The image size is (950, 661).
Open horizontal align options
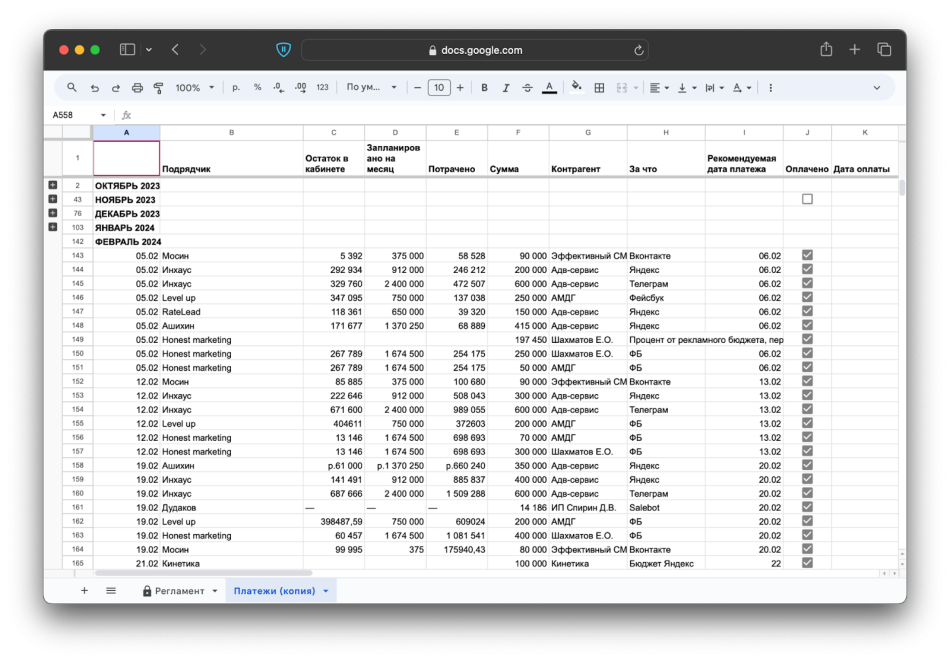(659, 88)
